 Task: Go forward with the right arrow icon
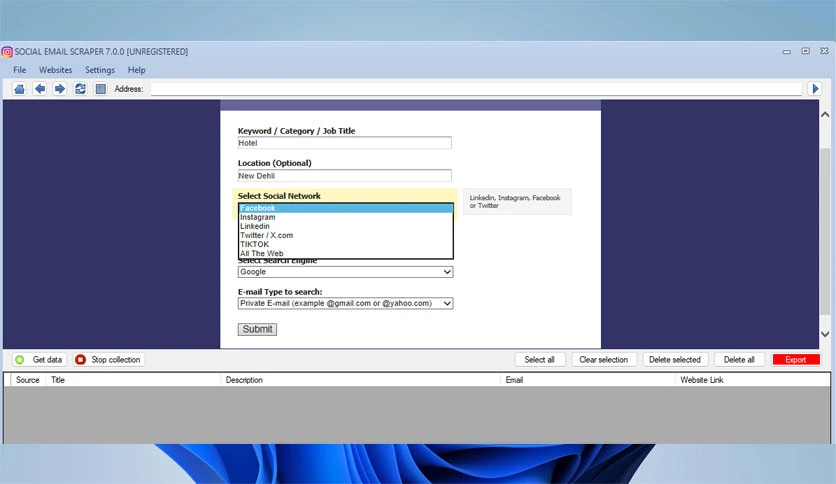(60, 88)
